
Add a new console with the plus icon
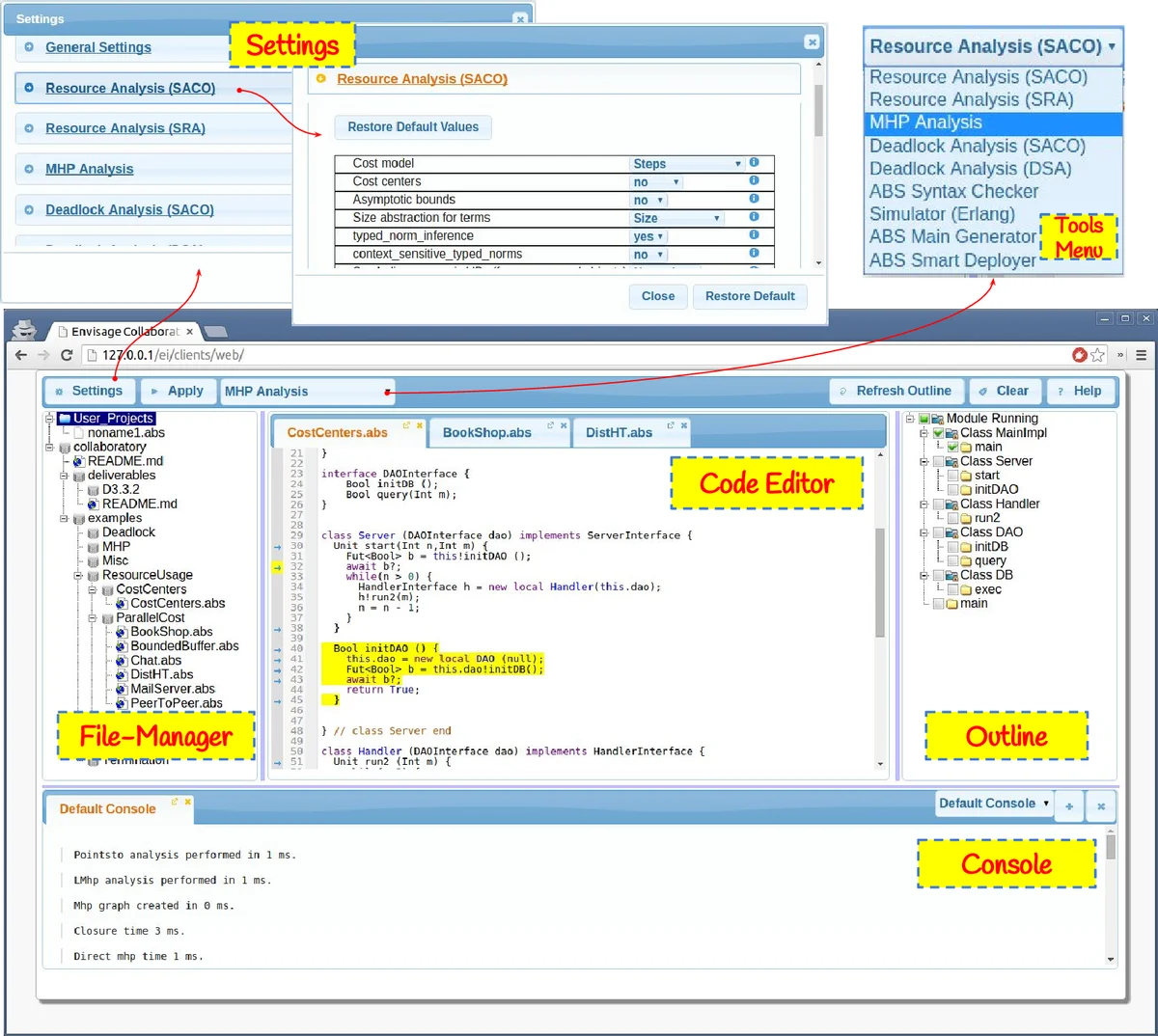pyautogui.click(x=1069, y=805)
